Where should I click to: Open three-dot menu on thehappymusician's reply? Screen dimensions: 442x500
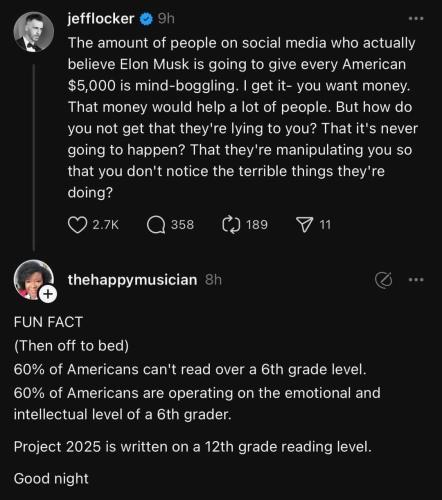(416, 280)
